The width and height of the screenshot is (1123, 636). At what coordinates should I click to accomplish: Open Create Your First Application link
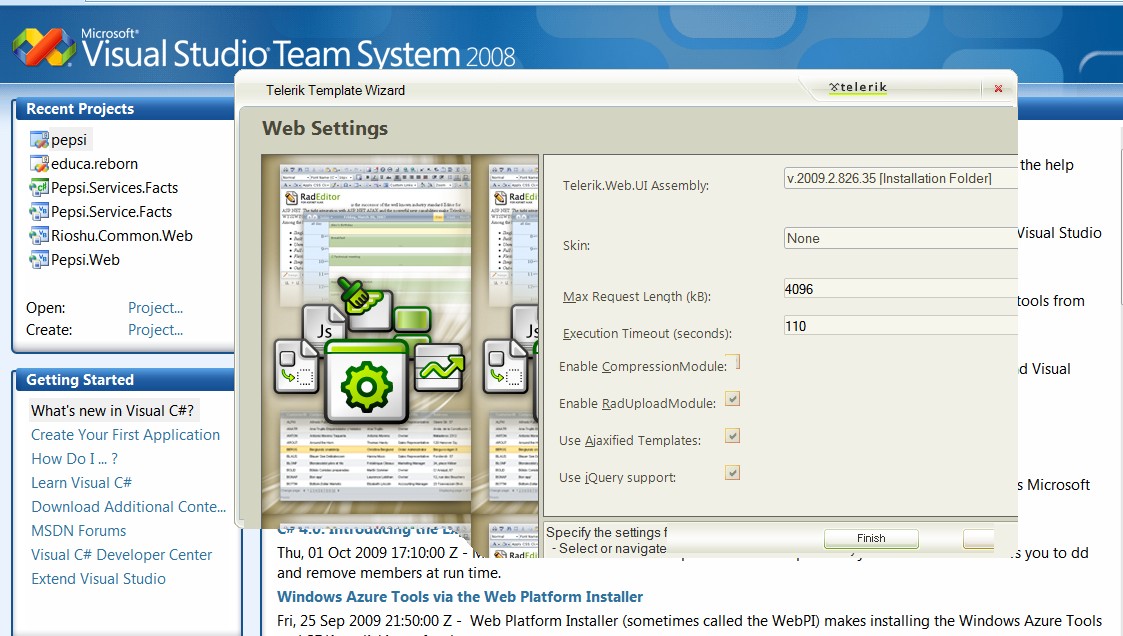click(125, 435)
